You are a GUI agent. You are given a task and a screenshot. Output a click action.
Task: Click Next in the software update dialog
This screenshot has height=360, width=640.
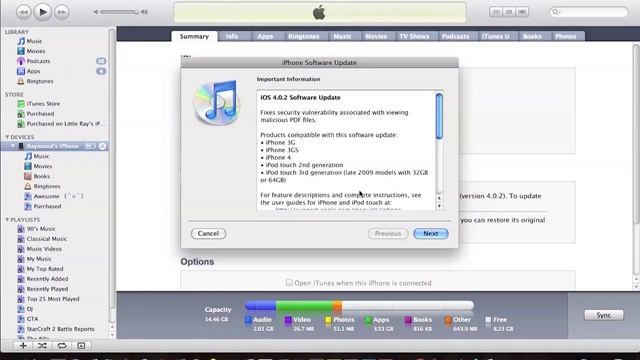click(431, 233)
